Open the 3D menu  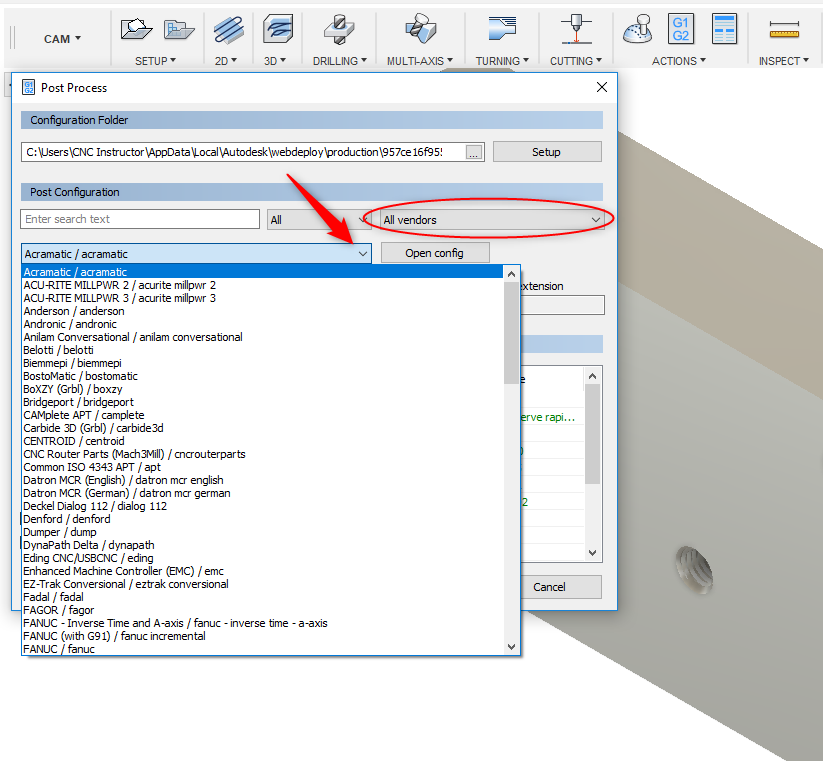[275, 61]
